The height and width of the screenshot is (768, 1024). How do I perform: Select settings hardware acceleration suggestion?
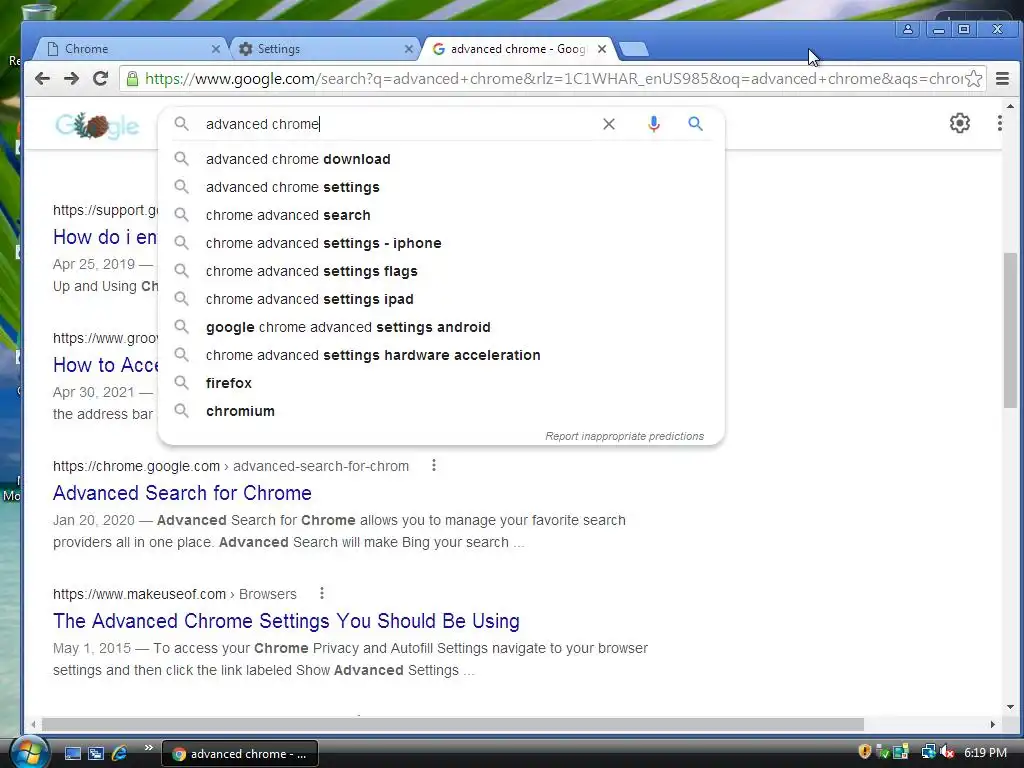coord(441,355)
